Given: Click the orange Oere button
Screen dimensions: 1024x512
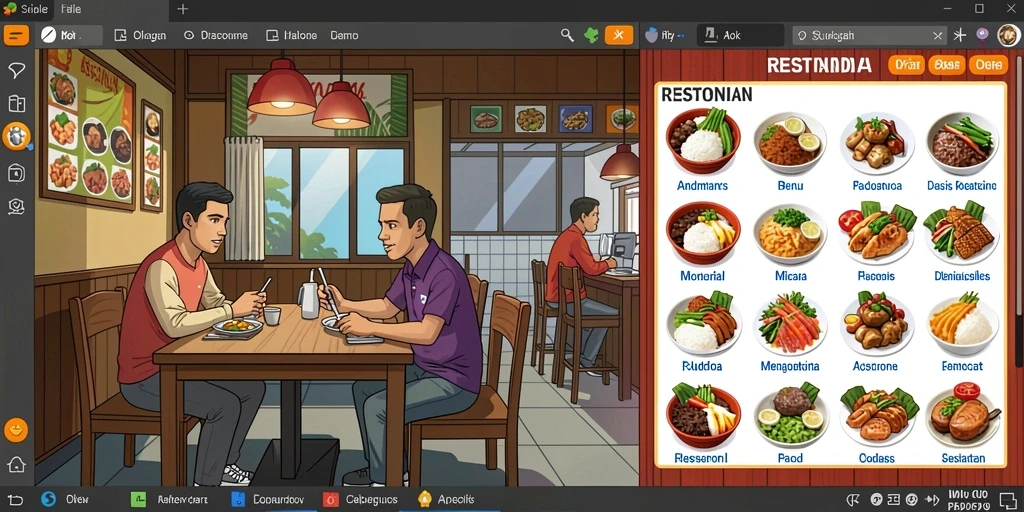Looking at the screenshot, I should tap(988, 65).
